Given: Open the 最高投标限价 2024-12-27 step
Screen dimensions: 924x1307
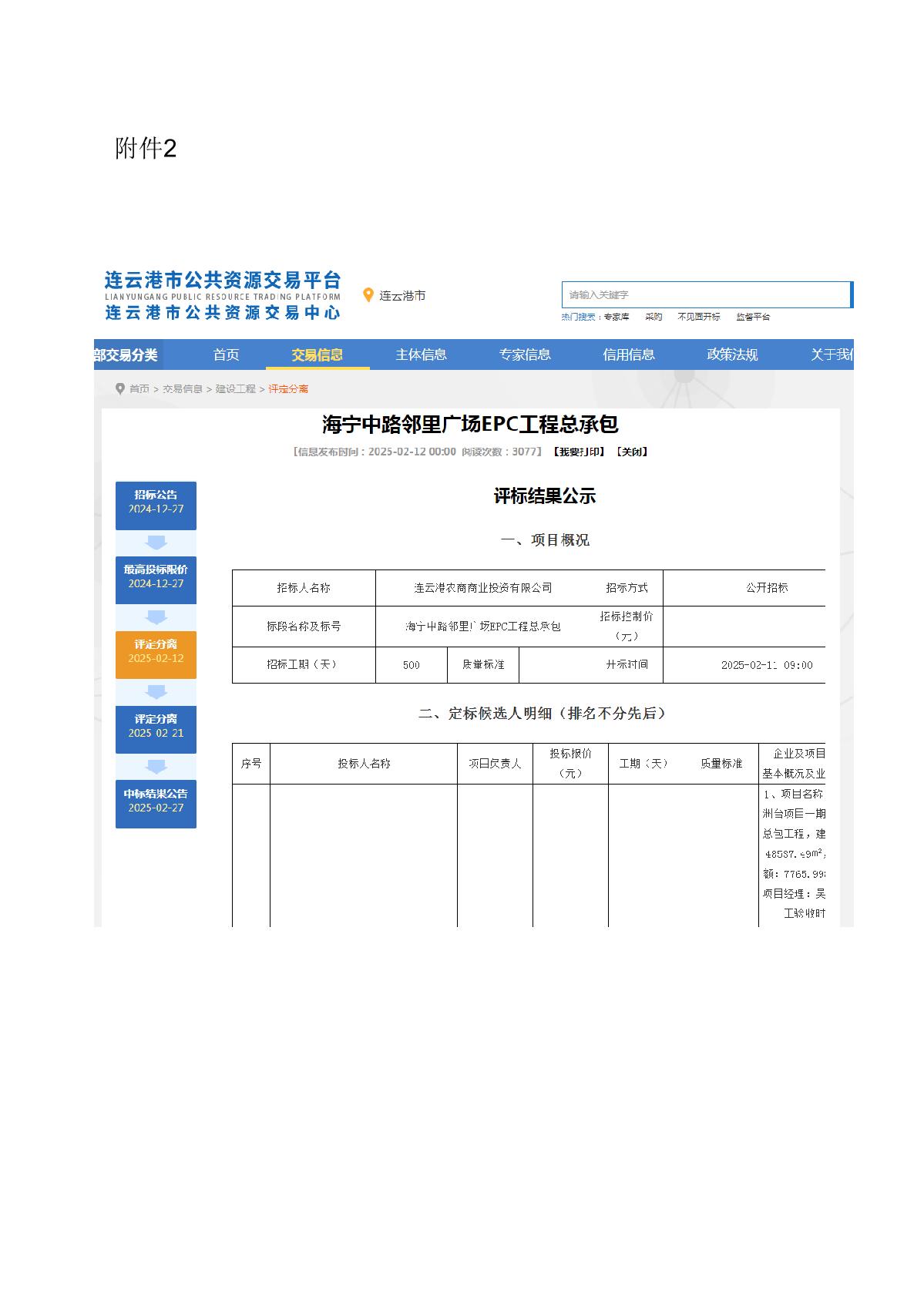Looking at the screenshot, I should tap(156, 580).
